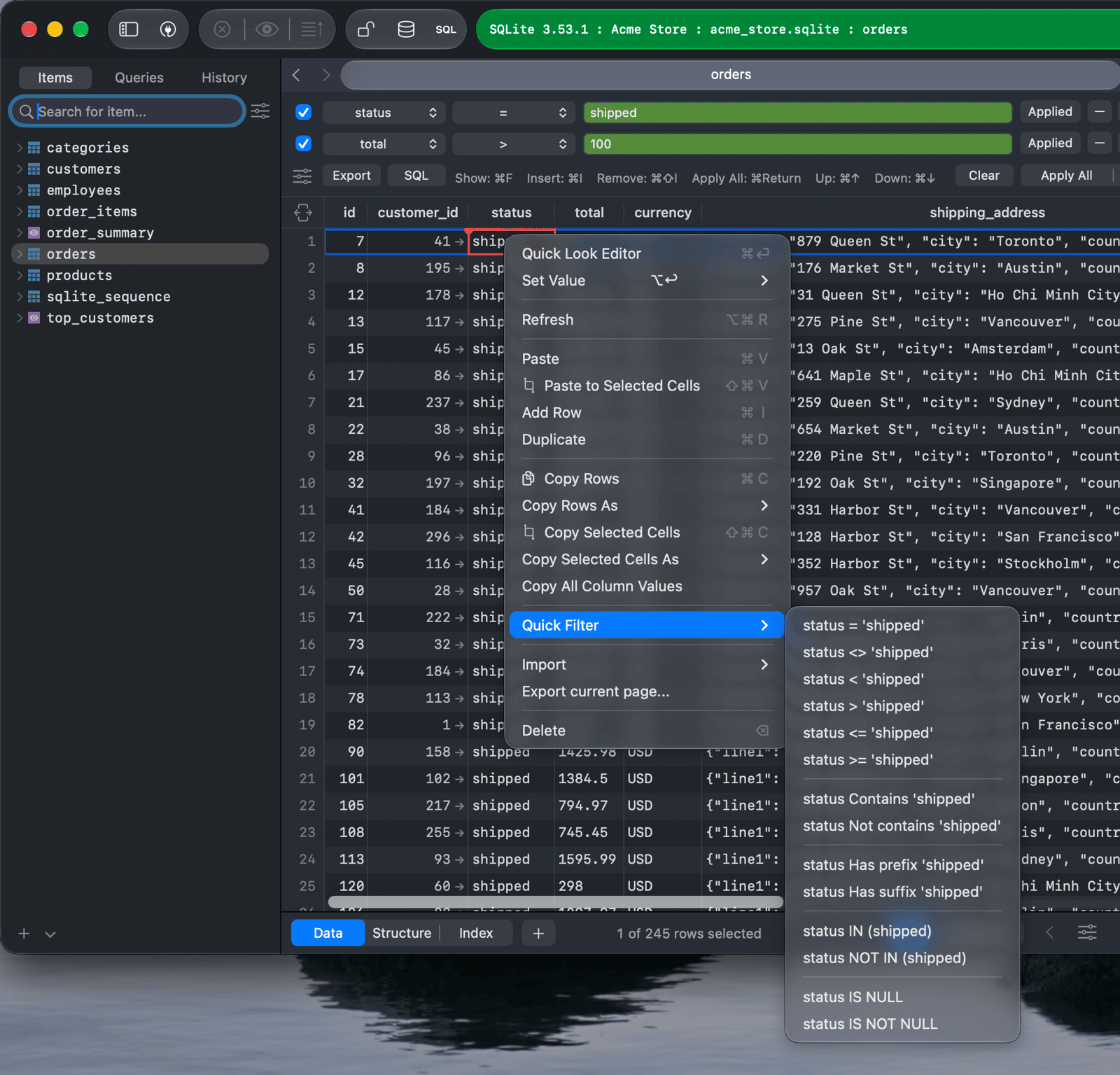Open the sidebar bottom chevron dropdown
Image resolution: width=1120 pixels, height=1075 pixels.
point(50,934)
